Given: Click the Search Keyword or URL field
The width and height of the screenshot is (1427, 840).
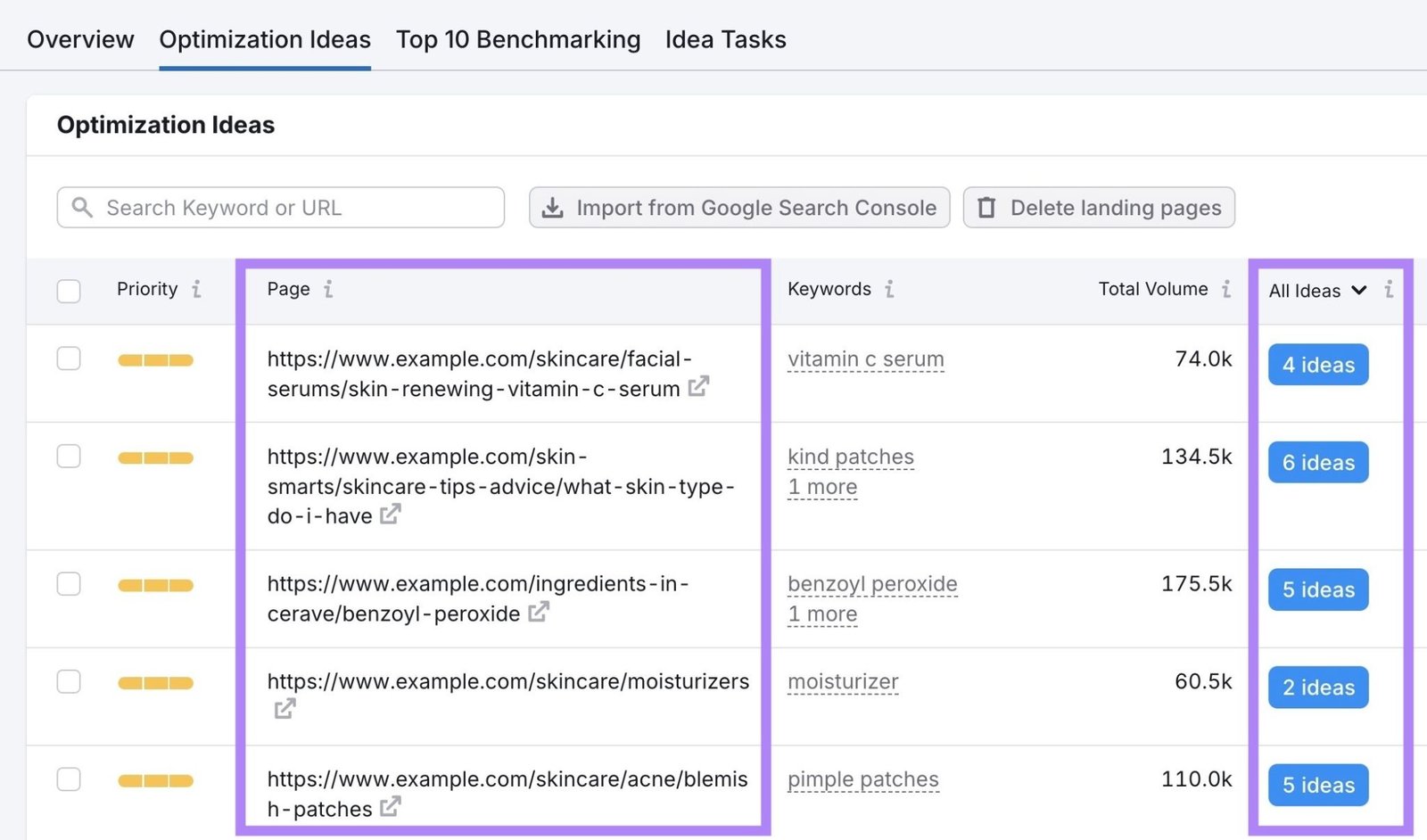Looking at the screenshot, I should (x=281, y=207).
